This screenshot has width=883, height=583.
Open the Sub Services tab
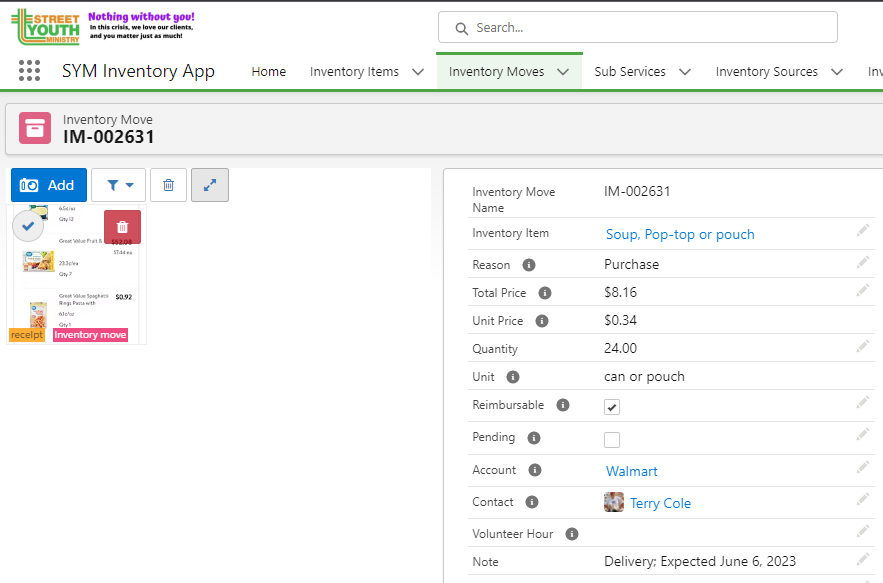[x=630, y=72]
